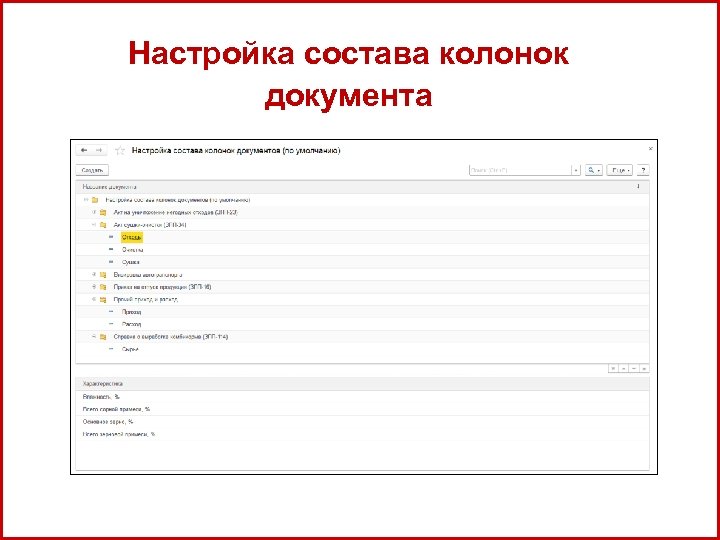Click the move-up list navigation button
The width and height of the screenshot is (720, 540).
tap(624, 369)
